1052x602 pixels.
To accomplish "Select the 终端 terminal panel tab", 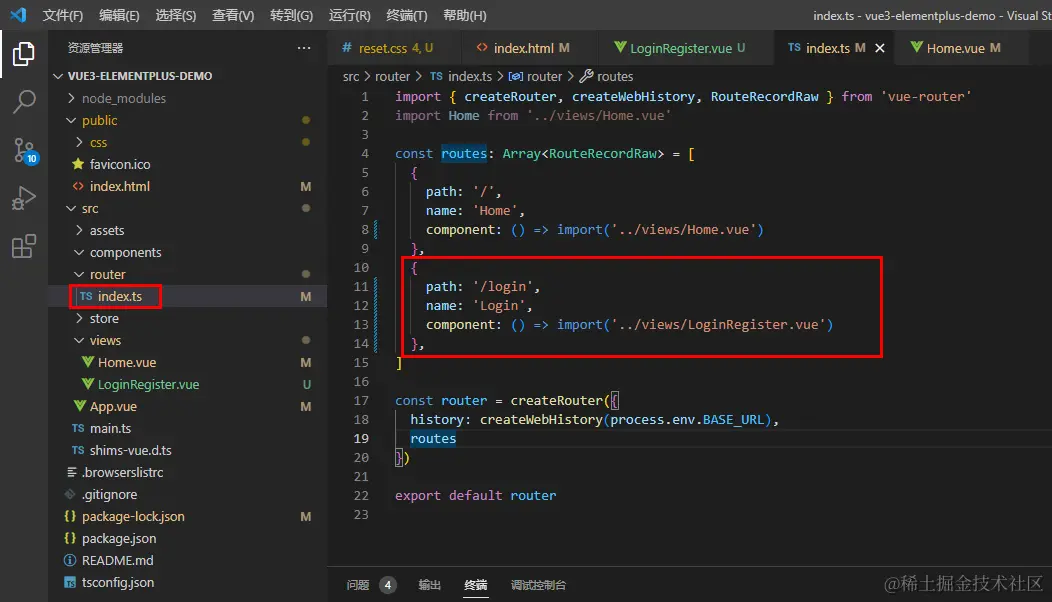I will pyautogui.click(x=476, y=585).
